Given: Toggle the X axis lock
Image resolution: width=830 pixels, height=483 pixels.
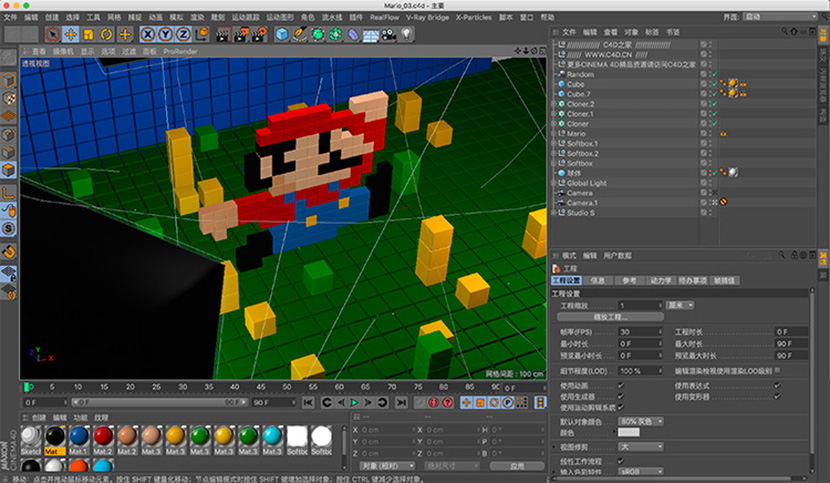Looking at the screenshot, I should tap(148, 34).
